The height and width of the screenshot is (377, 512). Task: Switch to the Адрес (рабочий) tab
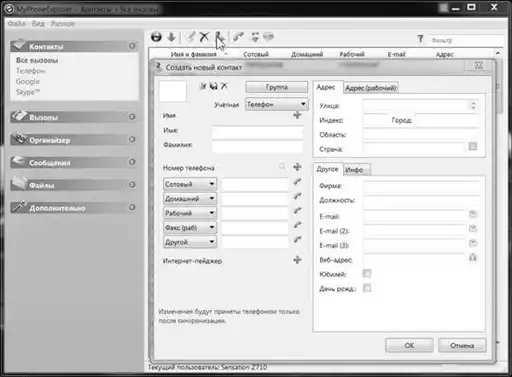pos(370,88)
